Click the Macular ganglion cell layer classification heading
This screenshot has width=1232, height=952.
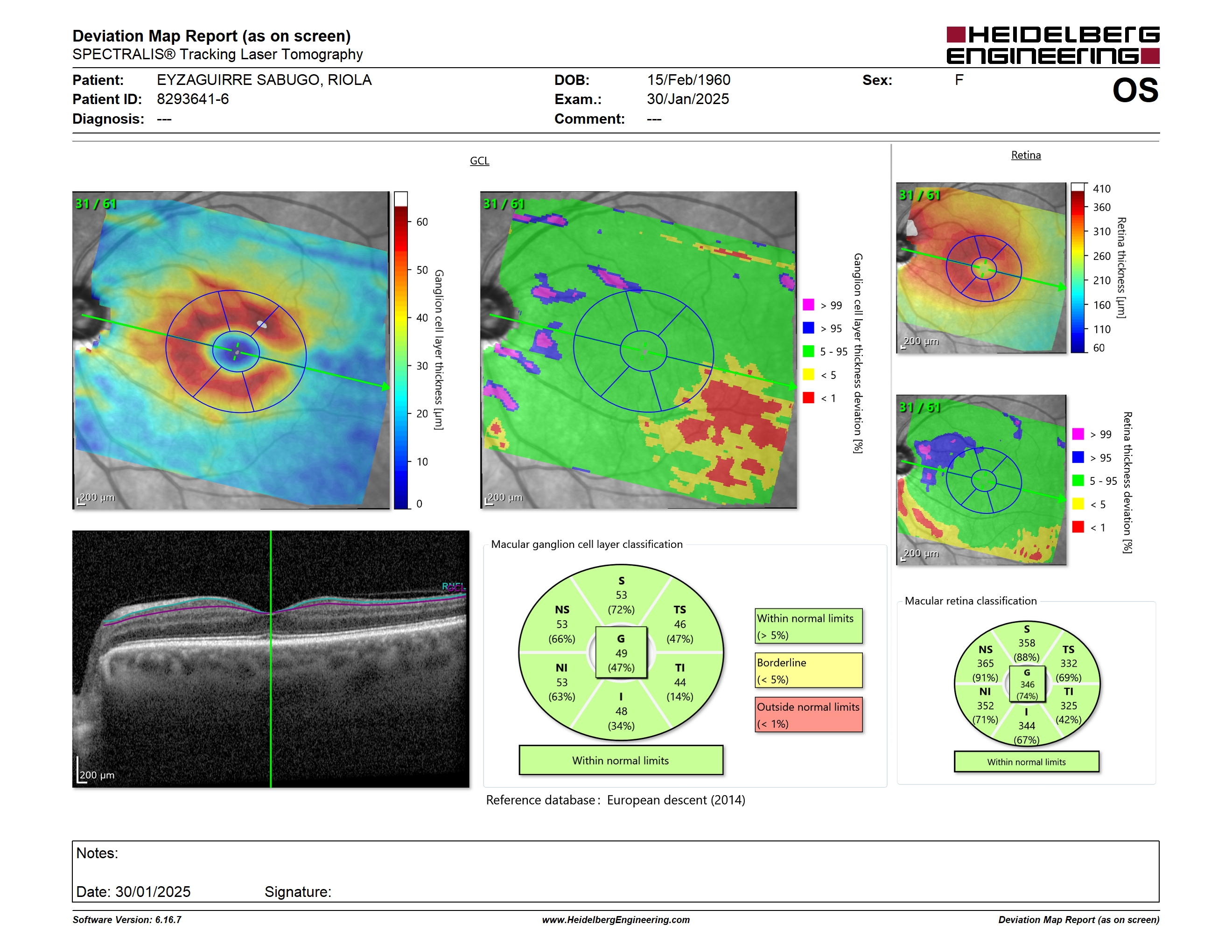pos(587,544)
